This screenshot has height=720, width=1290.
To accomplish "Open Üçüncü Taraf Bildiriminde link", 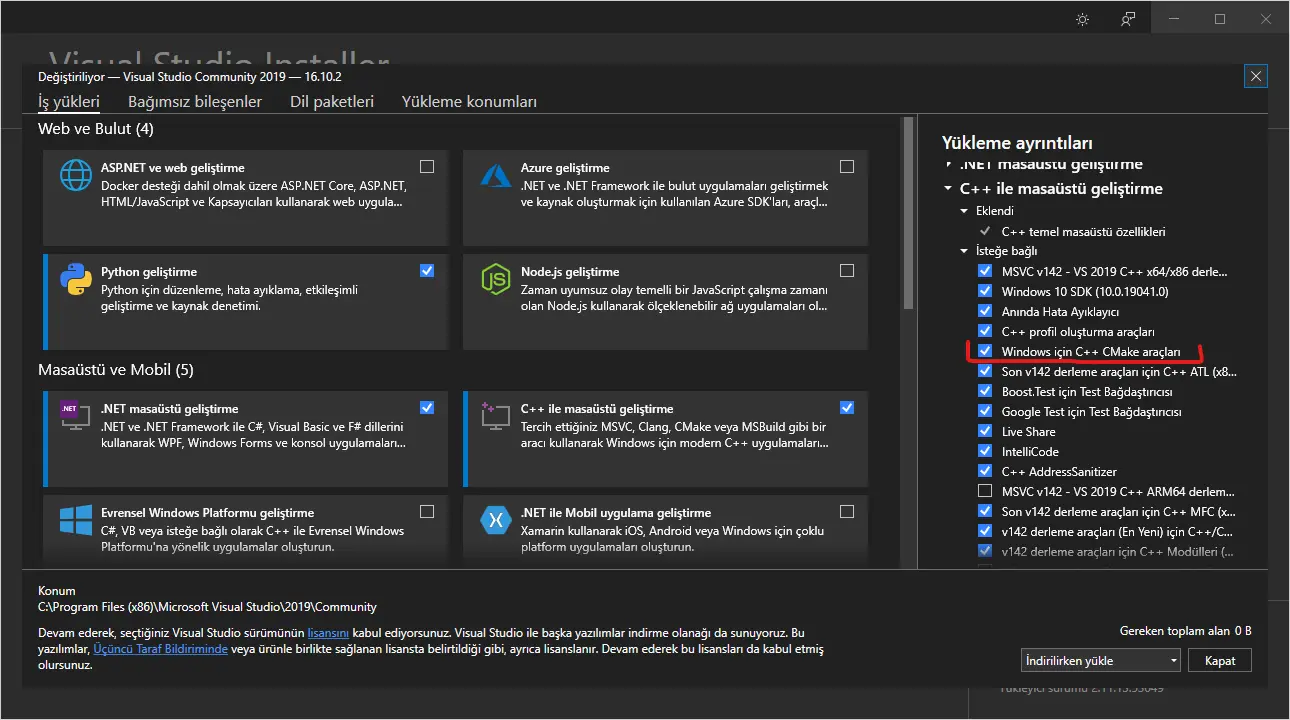I will click(x=160, y=649).
